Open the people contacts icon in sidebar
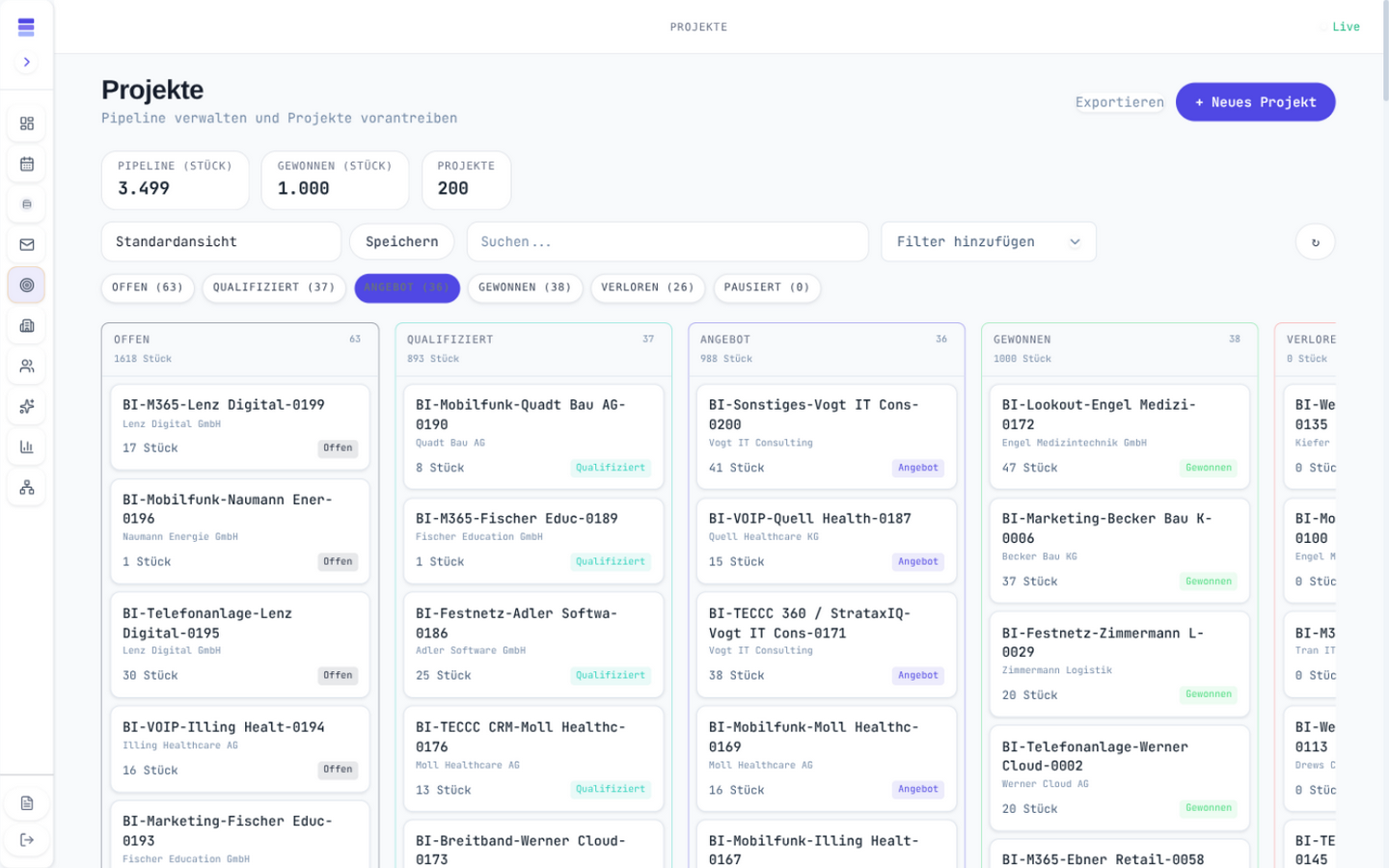 coord(27,366)
